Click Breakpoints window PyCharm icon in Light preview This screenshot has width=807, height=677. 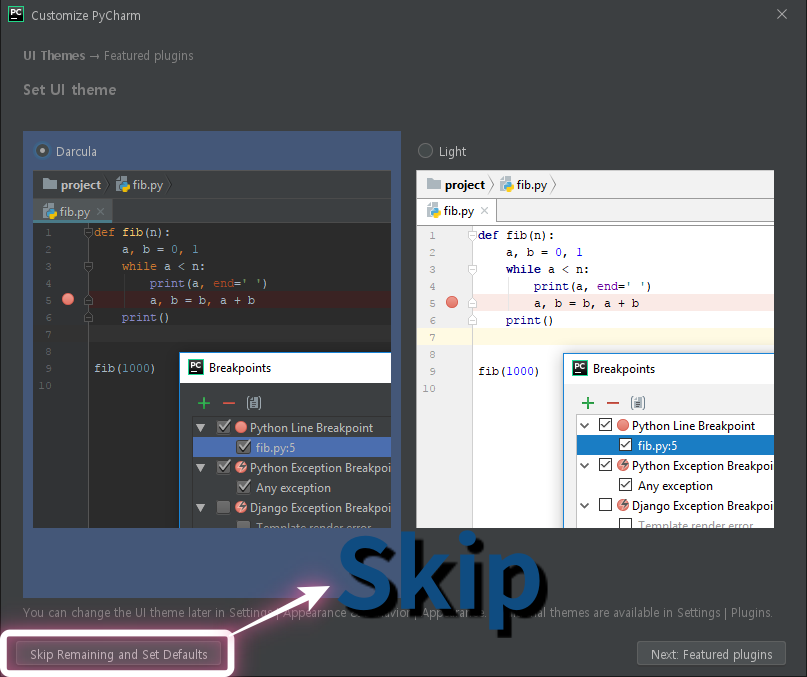point(580,368)
